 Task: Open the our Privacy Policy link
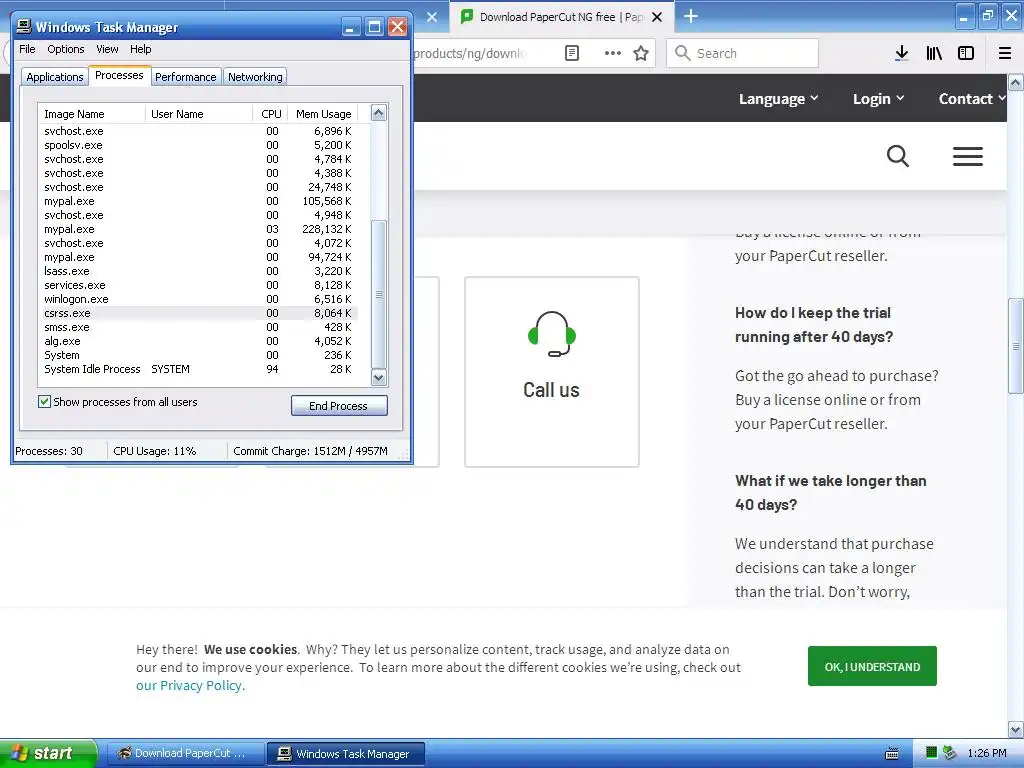pos(190,685)
